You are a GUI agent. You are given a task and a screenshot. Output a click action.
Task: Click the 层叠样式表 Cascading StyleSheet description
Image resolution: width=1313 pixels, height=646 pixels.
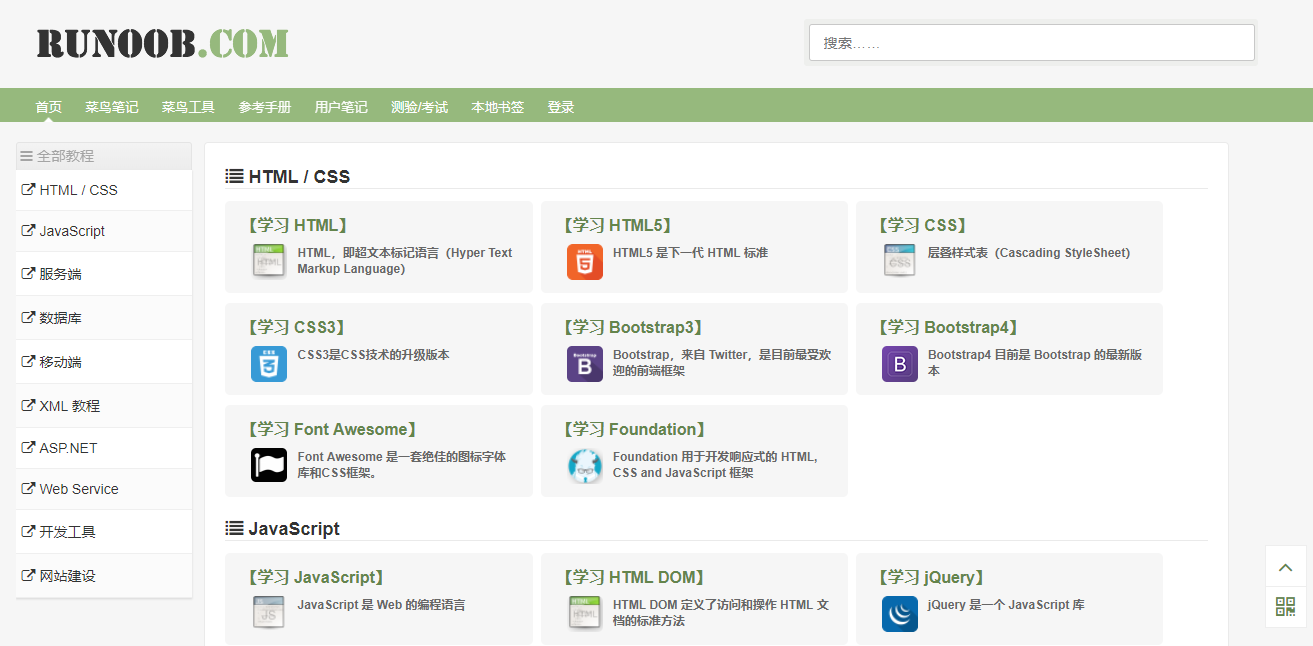click(1029, 253)
